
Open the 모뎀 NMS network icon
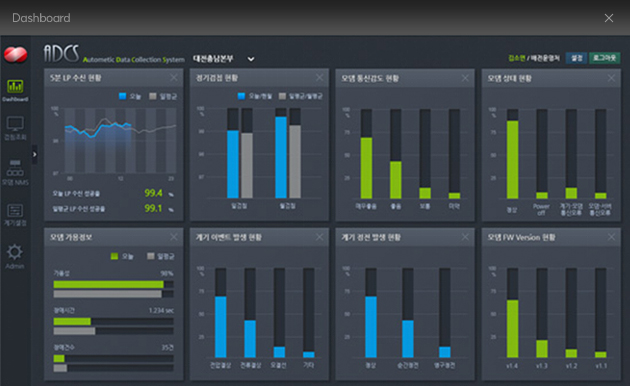click(15, 168)
